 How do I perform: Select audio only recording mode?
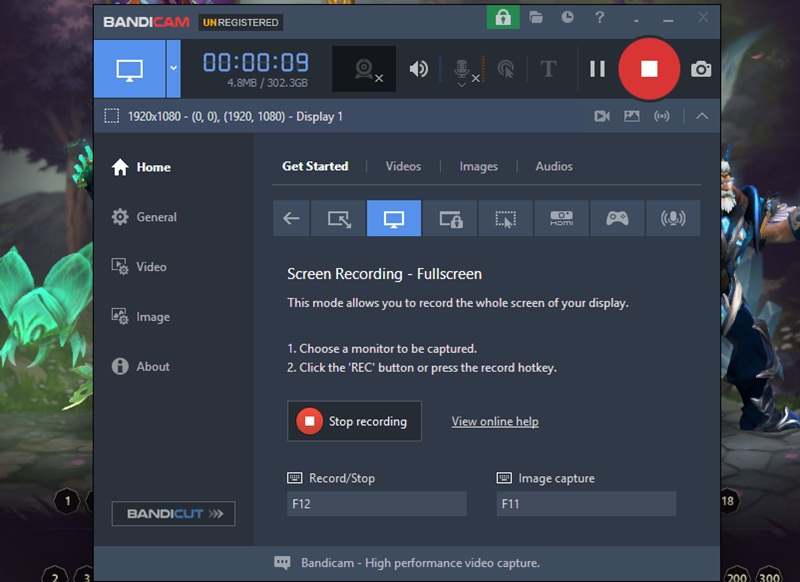click(673, 218)
